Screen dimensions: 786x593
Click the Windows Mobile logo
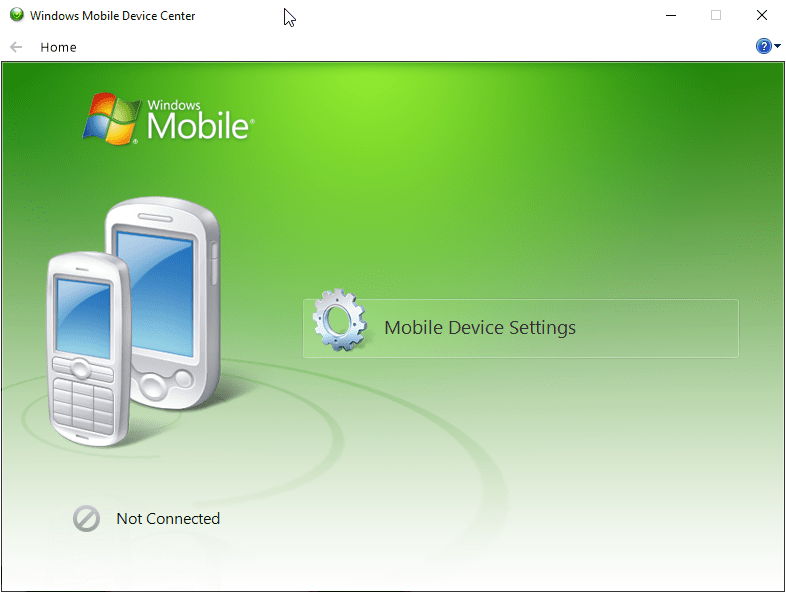(x=168, y=119)
